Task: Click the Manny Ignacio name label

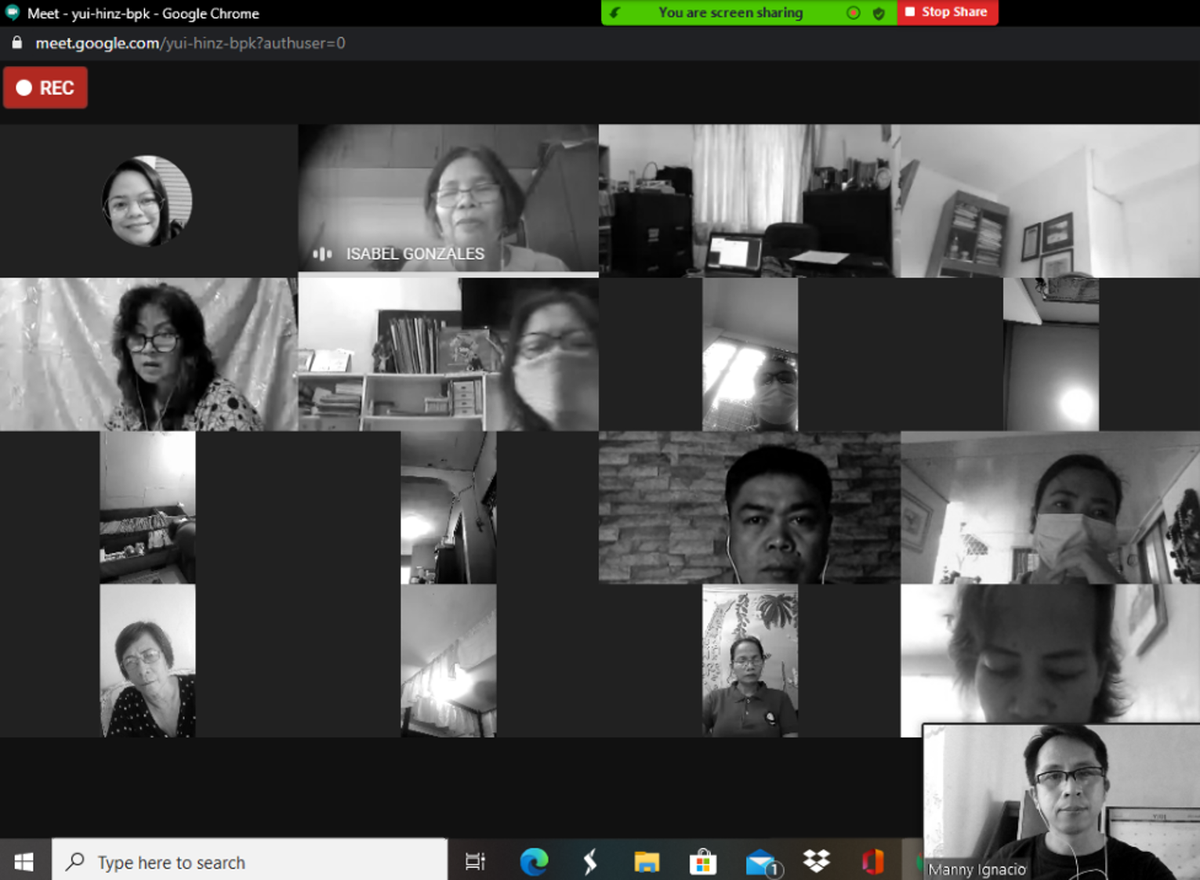Action: coord(977,869)
